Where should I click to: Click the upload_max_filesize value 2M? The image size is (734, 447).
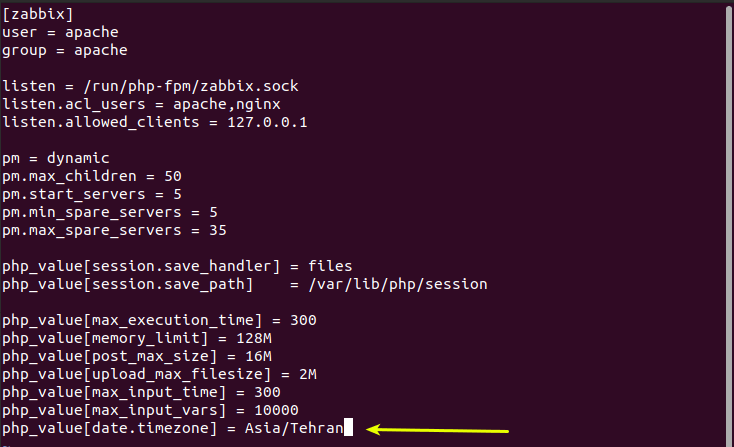pyautogui.click(x=308, y=374)
